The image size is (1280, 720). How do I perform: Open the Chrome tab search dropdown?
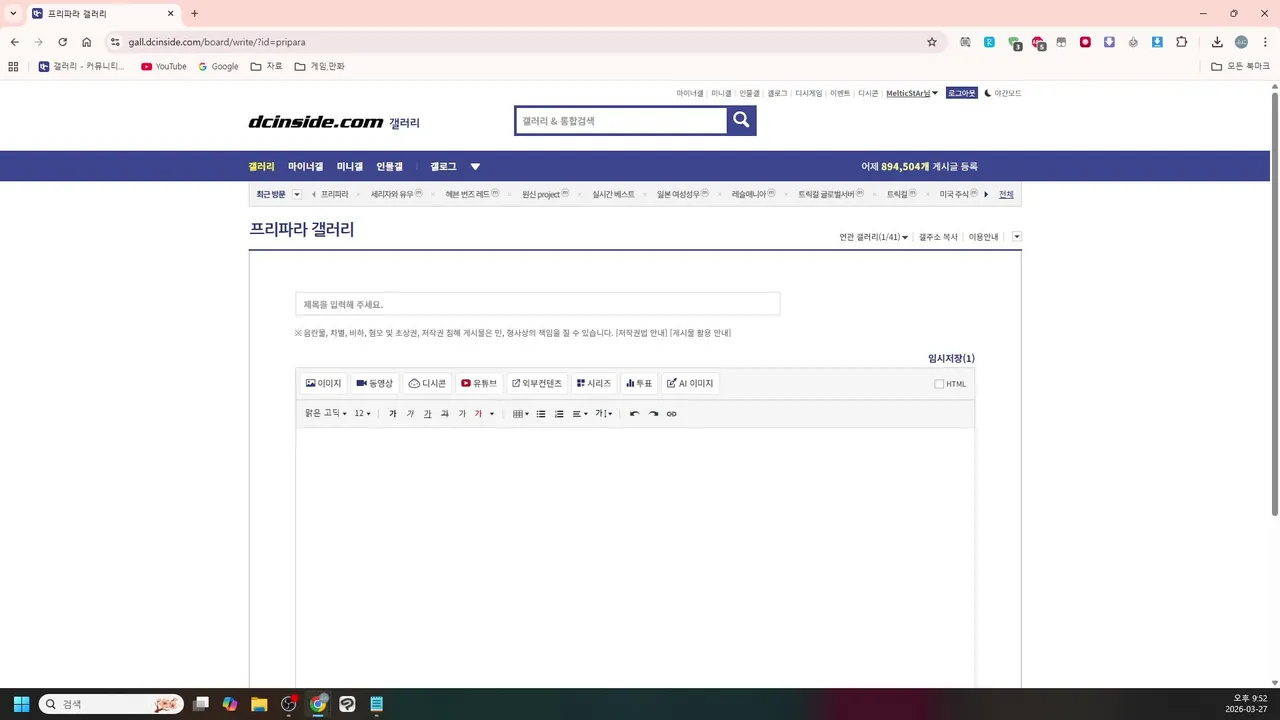tap(13, 13)
